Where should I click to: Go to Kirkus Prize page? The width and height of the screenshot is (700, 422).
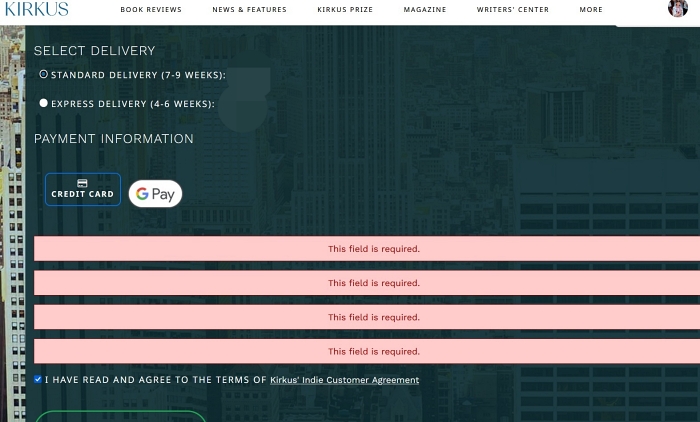[345, 10]
